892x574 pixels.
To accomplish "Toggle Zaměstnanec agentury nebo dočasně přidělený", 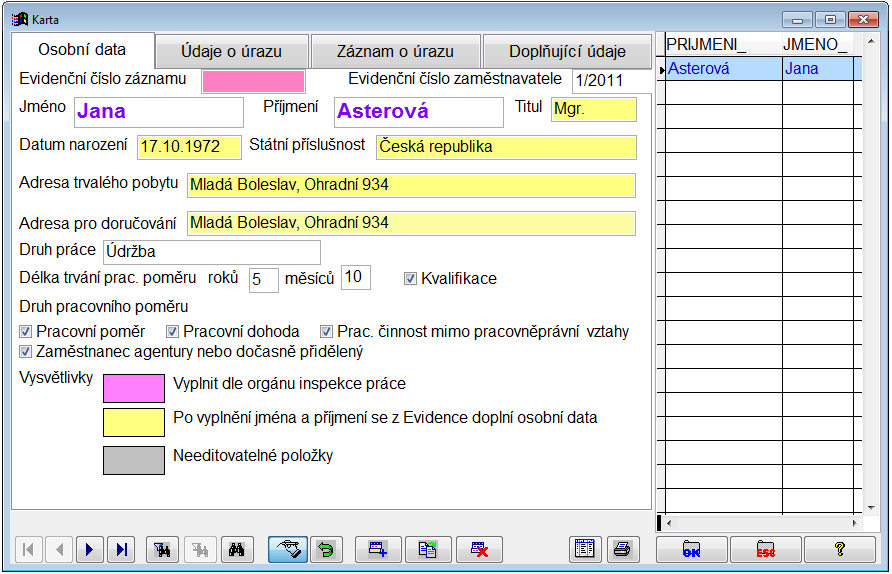I will (x=26, y=352).
